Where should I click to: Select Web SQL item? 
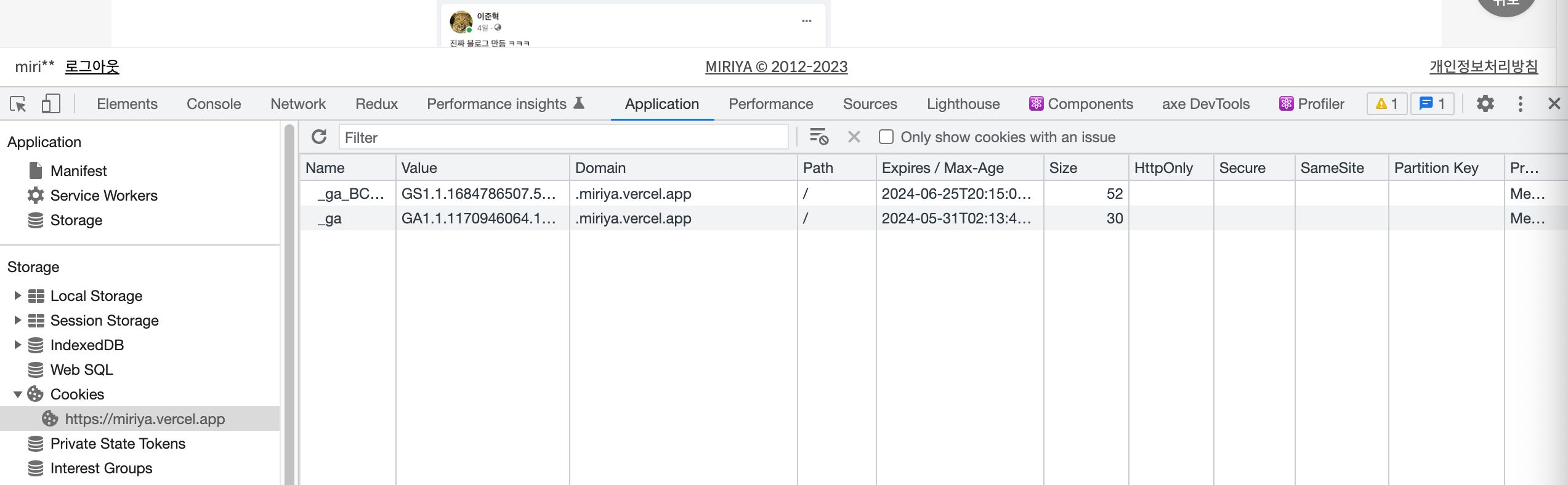pos(82,369)
